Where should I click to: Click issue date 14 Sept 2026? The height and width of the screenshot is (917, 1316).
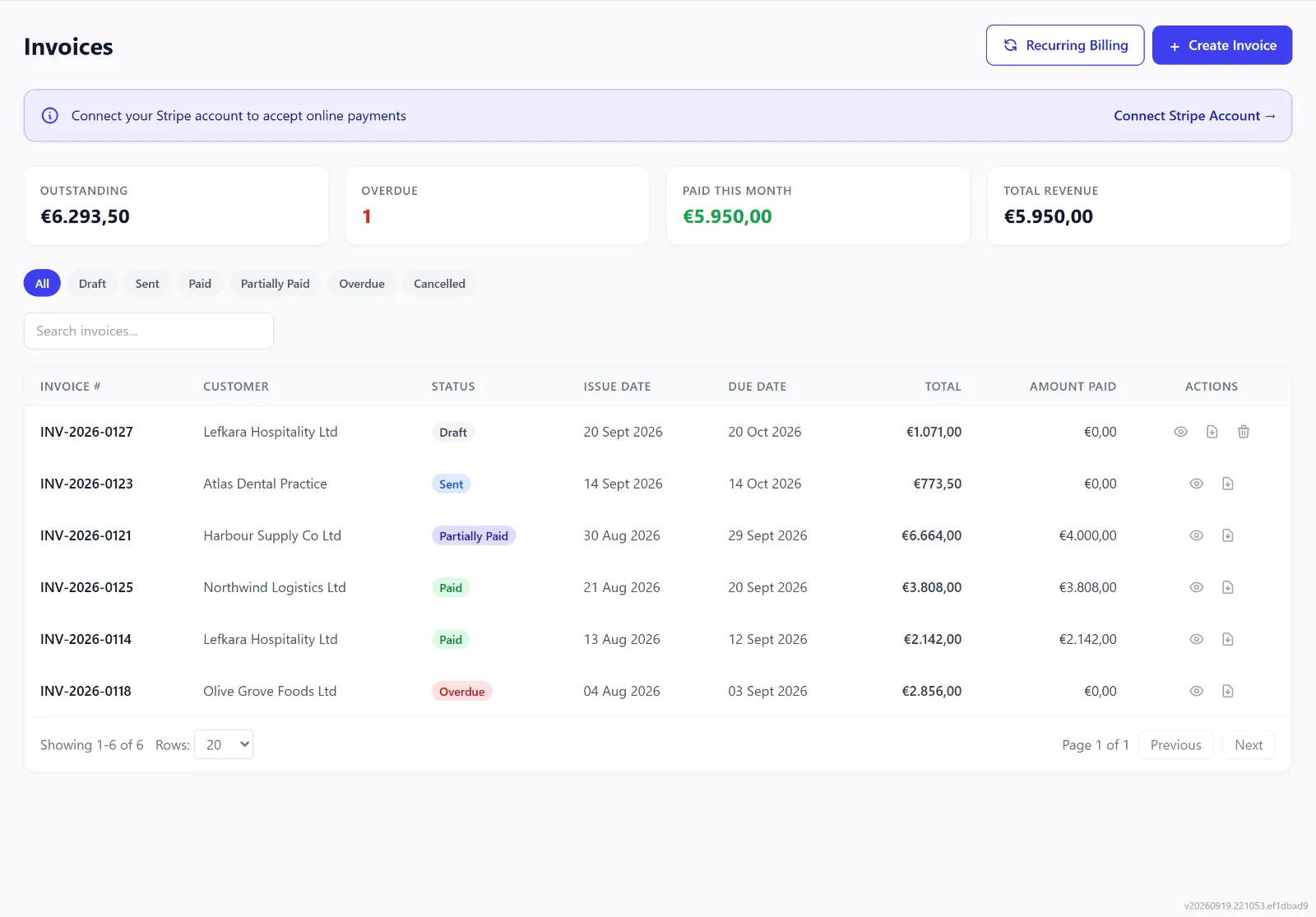(x=623, y=484)
